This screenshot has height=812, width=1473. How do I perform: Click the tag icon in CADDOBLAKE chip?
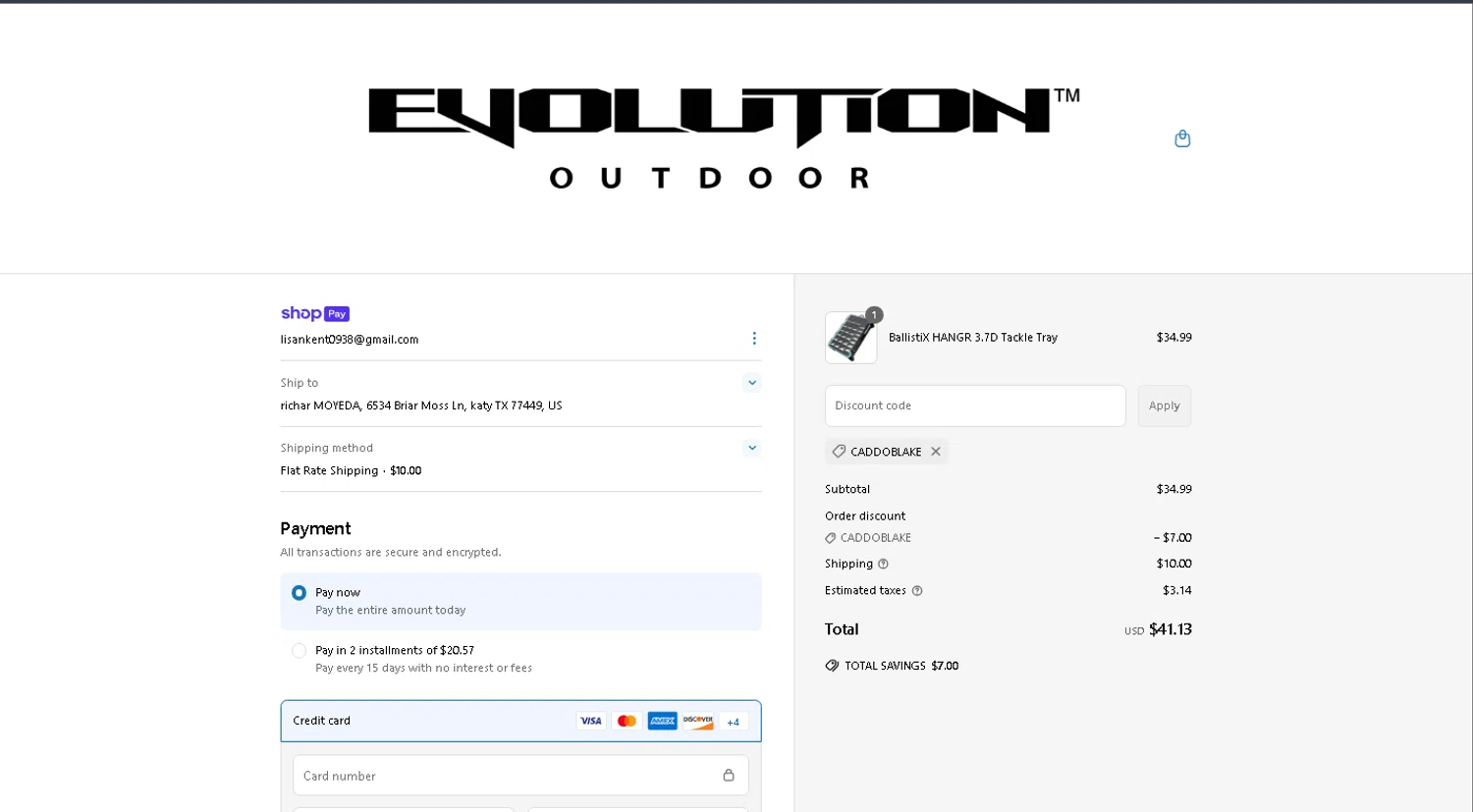pos(839,452)
